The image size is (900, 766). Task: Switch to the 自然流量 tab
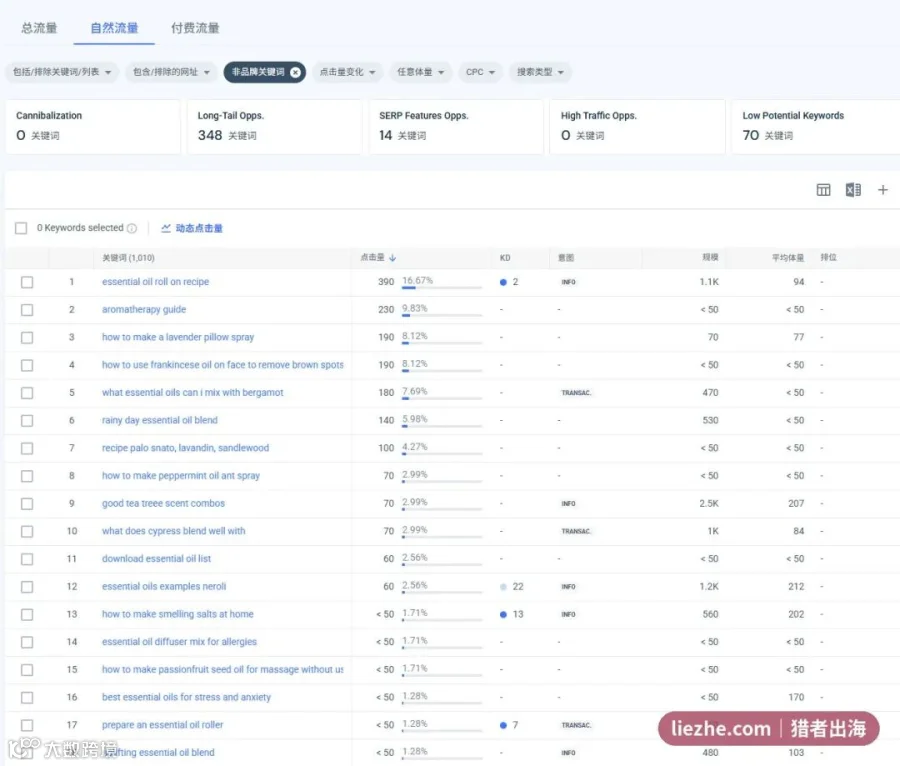114,28
